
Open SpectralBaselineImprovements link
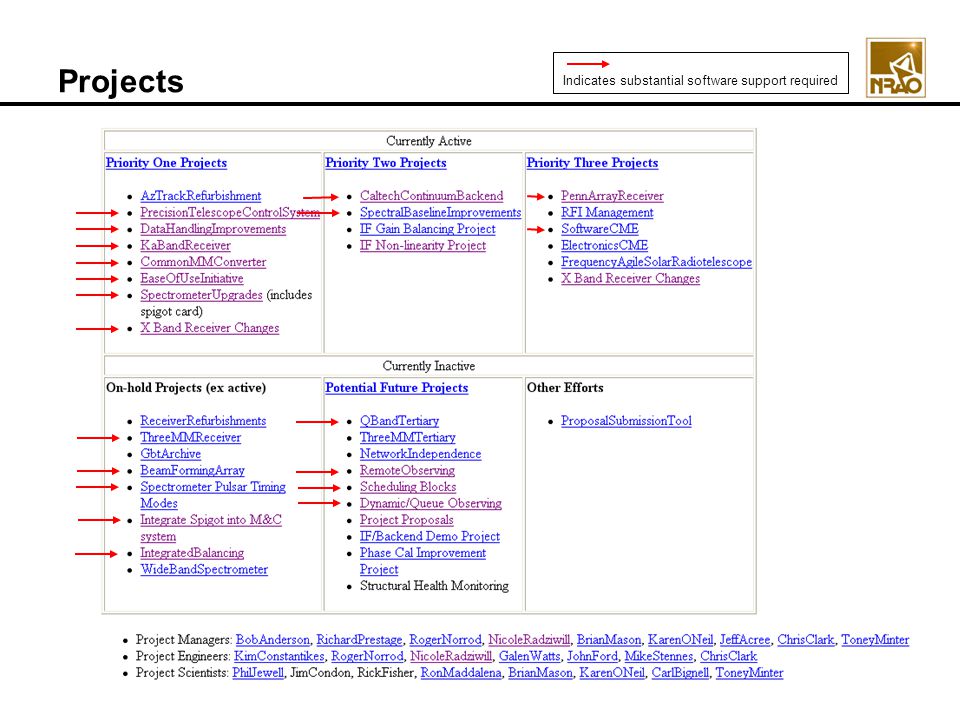441,212
